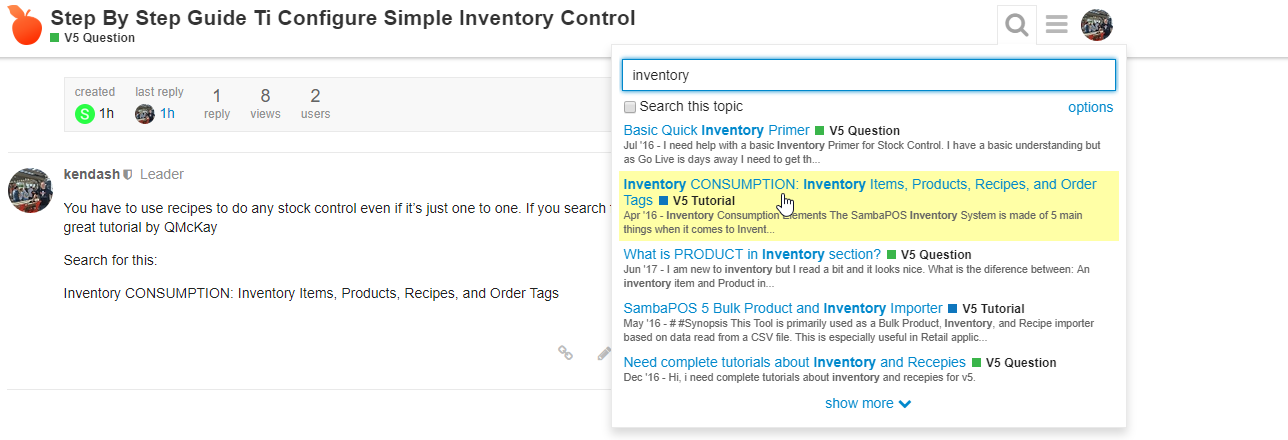1288x440 pixels.
Task: Open the last reply poster avatar
Action: (145, 114)
